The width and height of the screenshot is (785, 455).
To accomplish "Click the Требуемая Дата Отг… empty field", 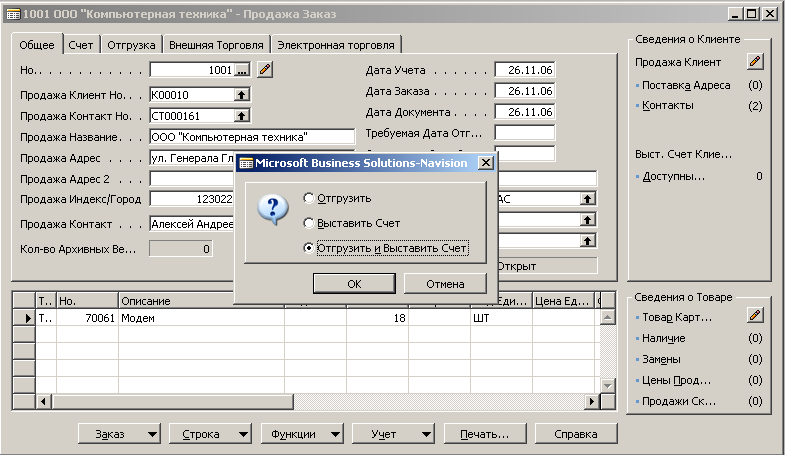I will pos(525,133).
